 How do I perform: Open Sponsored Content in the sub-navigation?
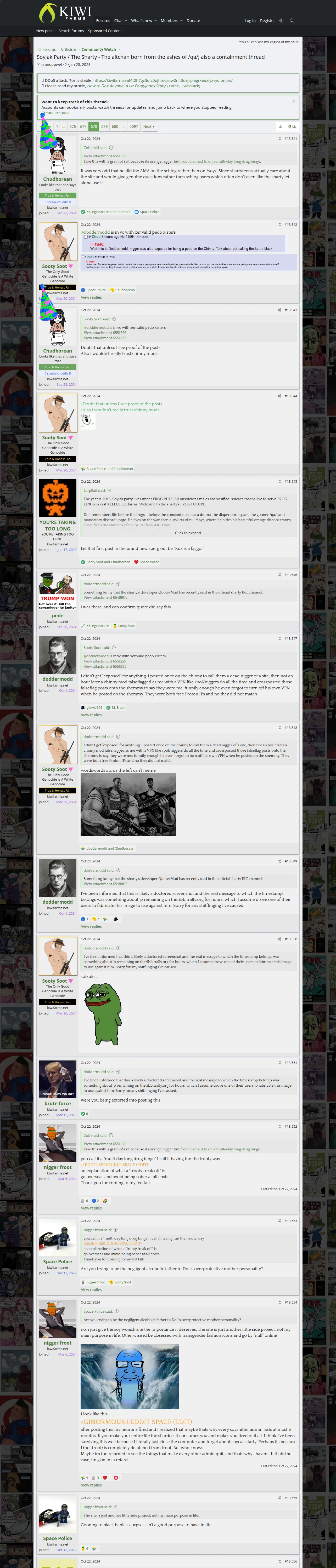[105, 31]
